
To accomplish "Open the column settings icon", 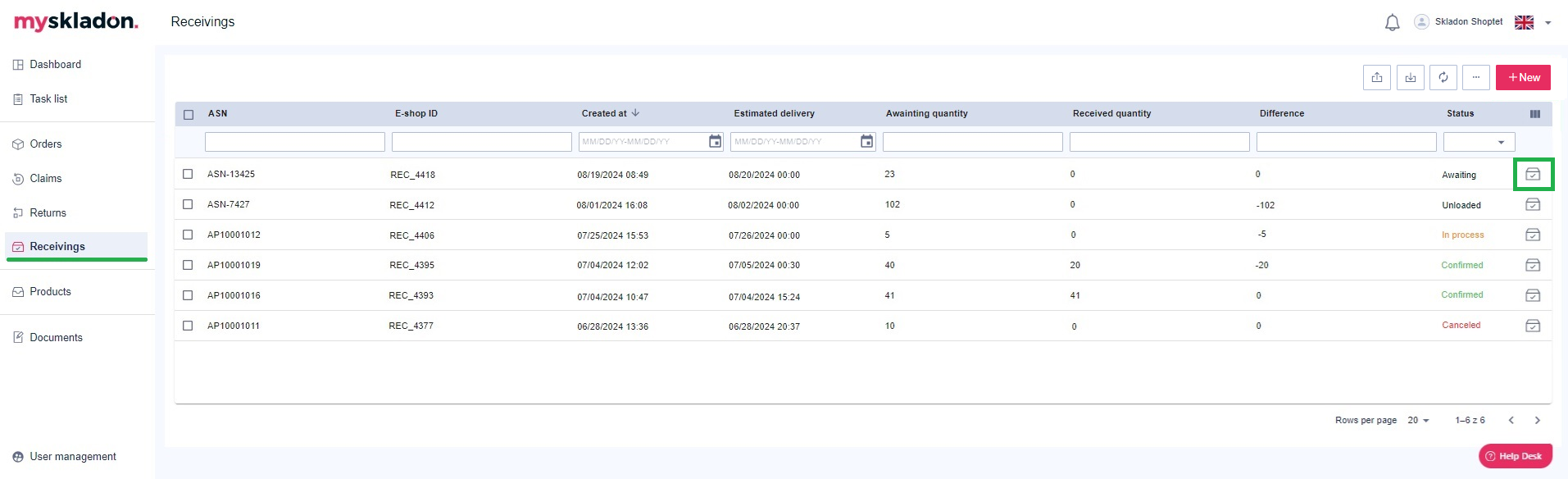I will point(1535,114).
